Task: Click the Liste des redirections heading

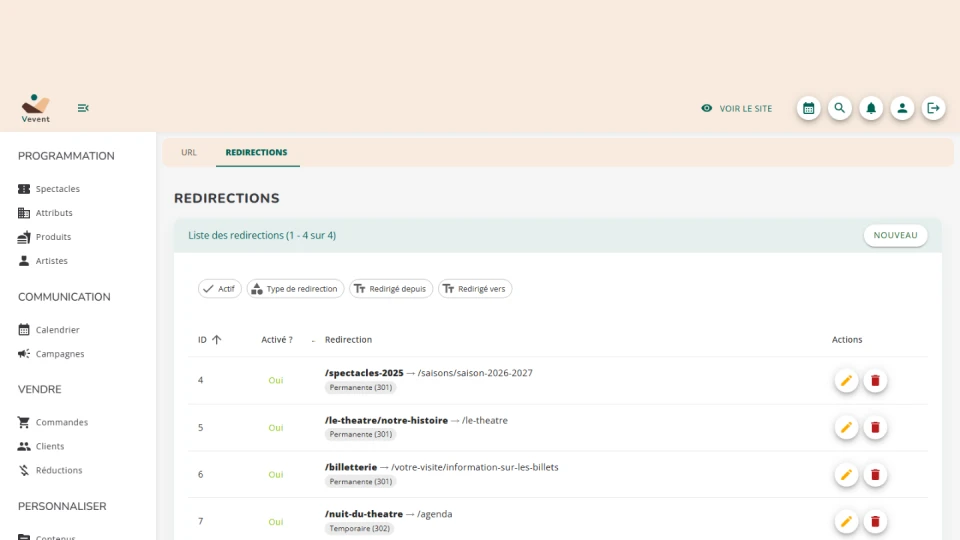Action: tap(262, 236)
